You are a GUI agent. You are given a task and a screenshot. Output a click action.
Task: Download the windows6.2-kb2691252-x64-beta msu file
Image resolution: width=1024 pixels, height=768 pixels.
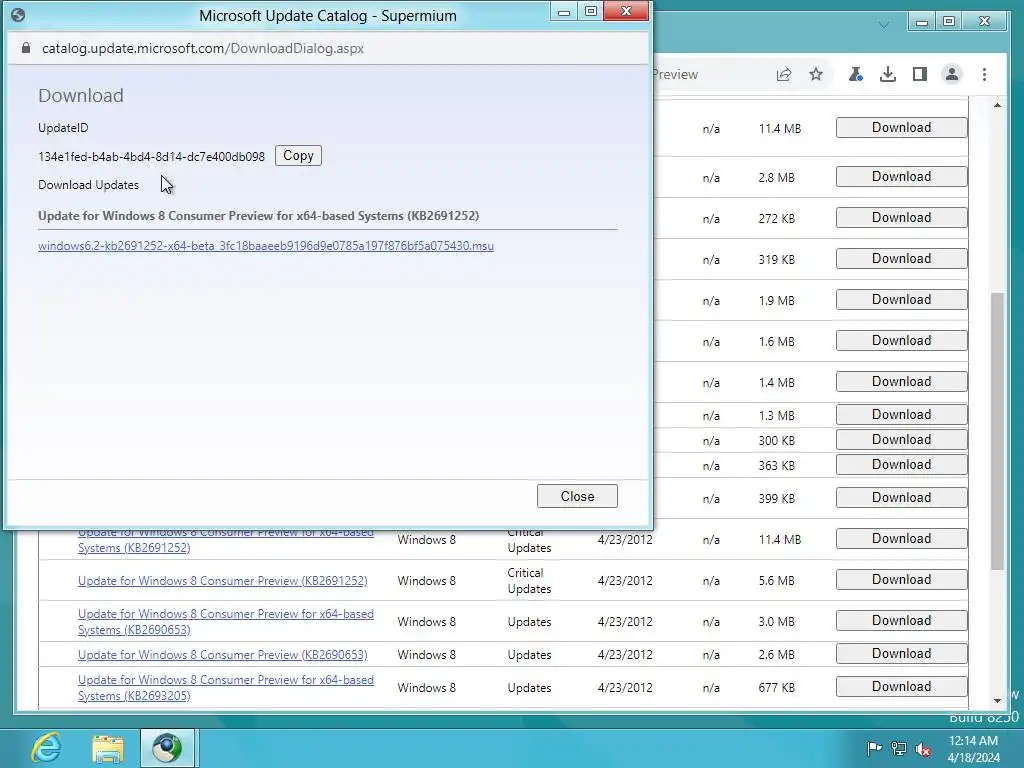(x=266, y=246)
